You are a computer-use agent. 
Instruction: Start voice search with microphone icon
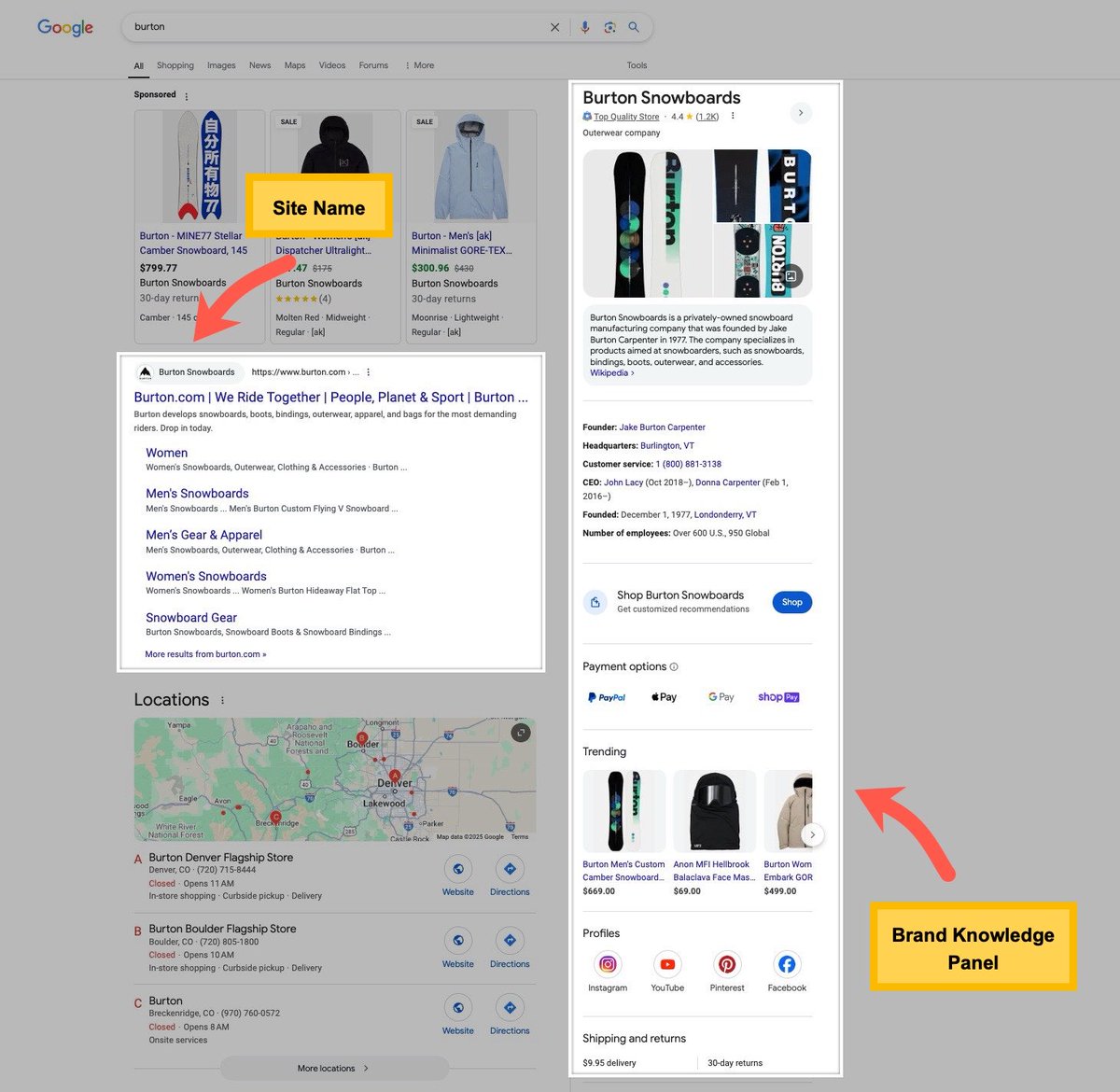click(x=584, y=27)
